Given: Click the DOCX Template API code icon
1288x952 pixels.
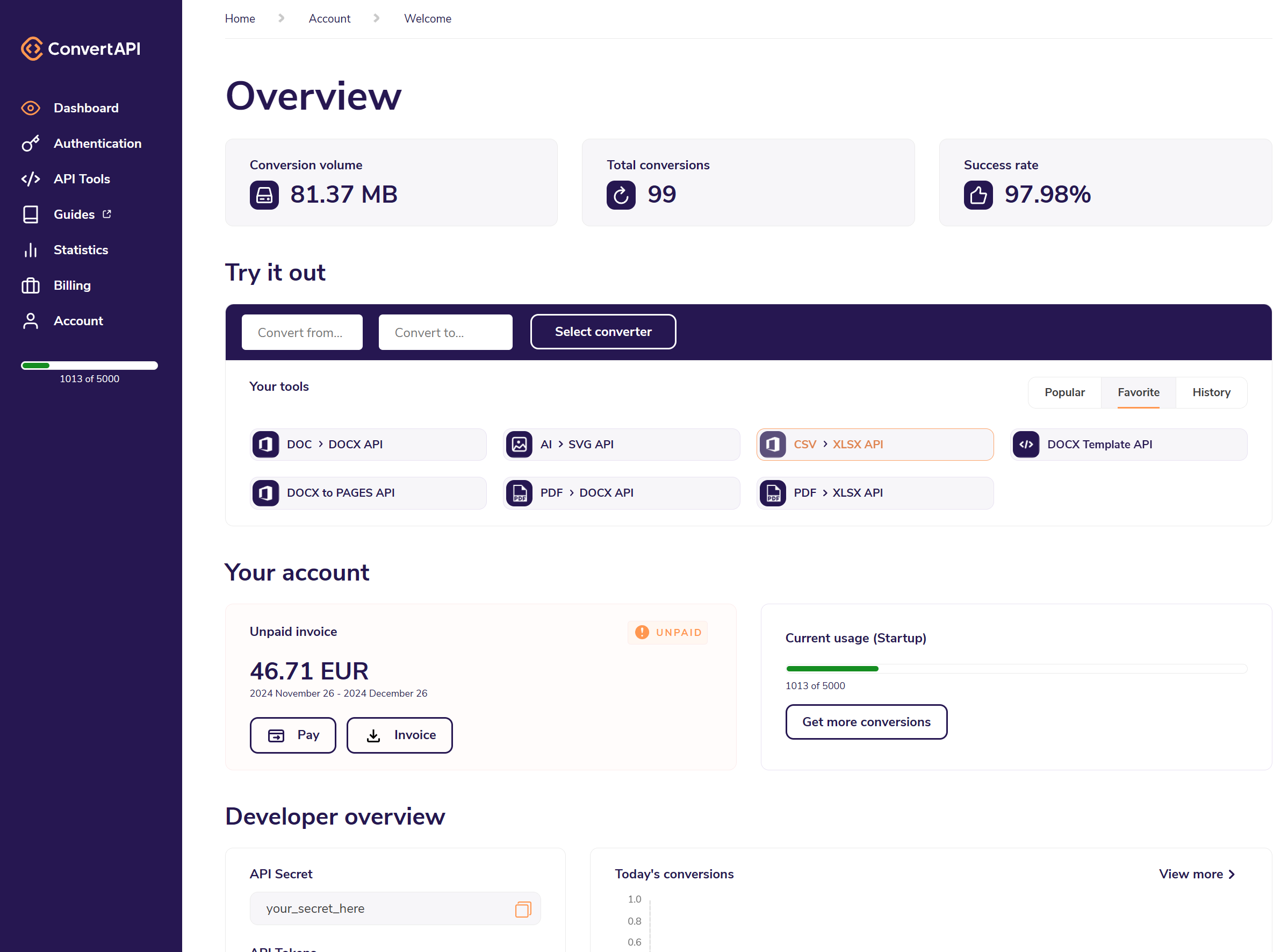Looking at the screenshot, I should tap(1026, 445).
